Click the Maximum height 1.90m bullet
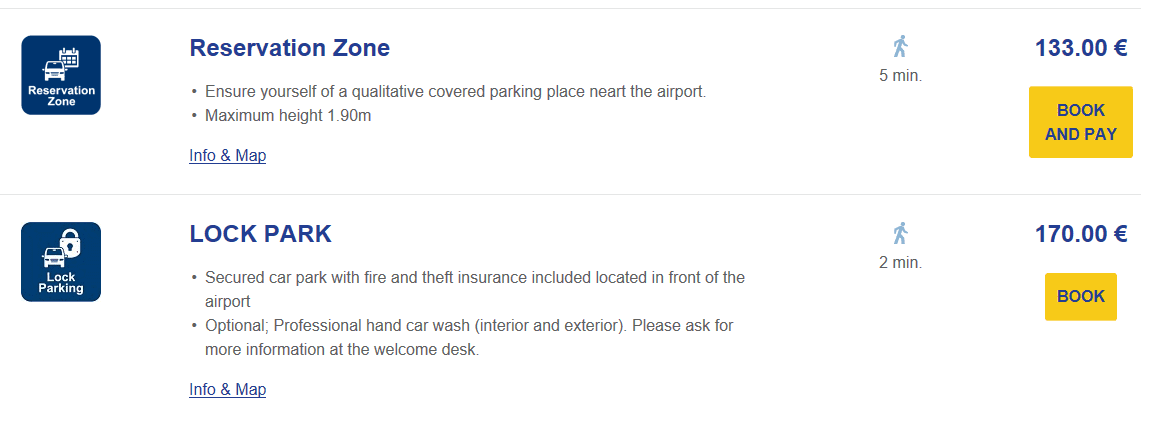Screen dimensions: 1165x428 (288, 116)
